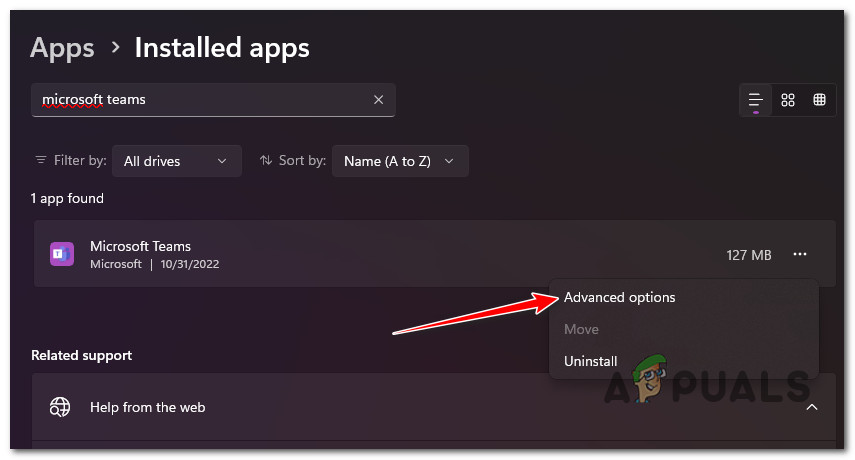Click the Installed apps breadcrumb title
Screen dimensions: 855x460
222,48
